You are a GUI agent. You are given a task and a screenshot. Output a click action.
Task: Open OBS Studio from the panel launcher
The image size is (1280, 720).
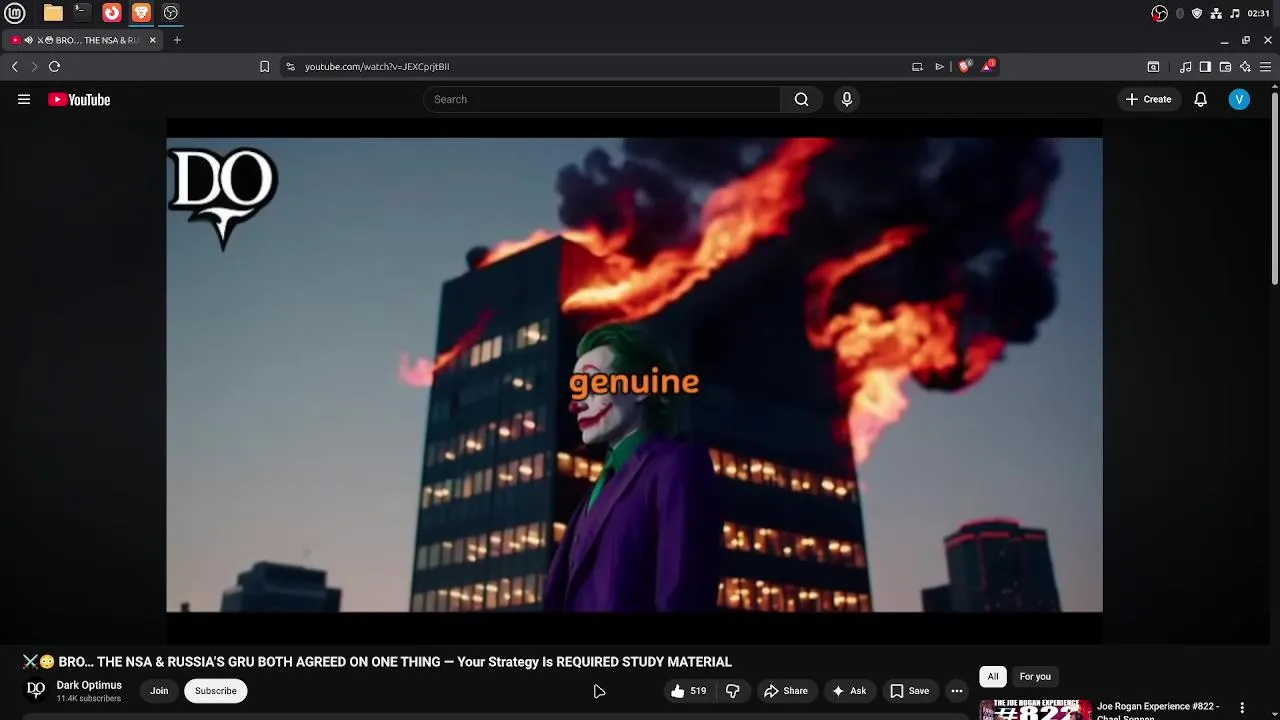(171, 13)
